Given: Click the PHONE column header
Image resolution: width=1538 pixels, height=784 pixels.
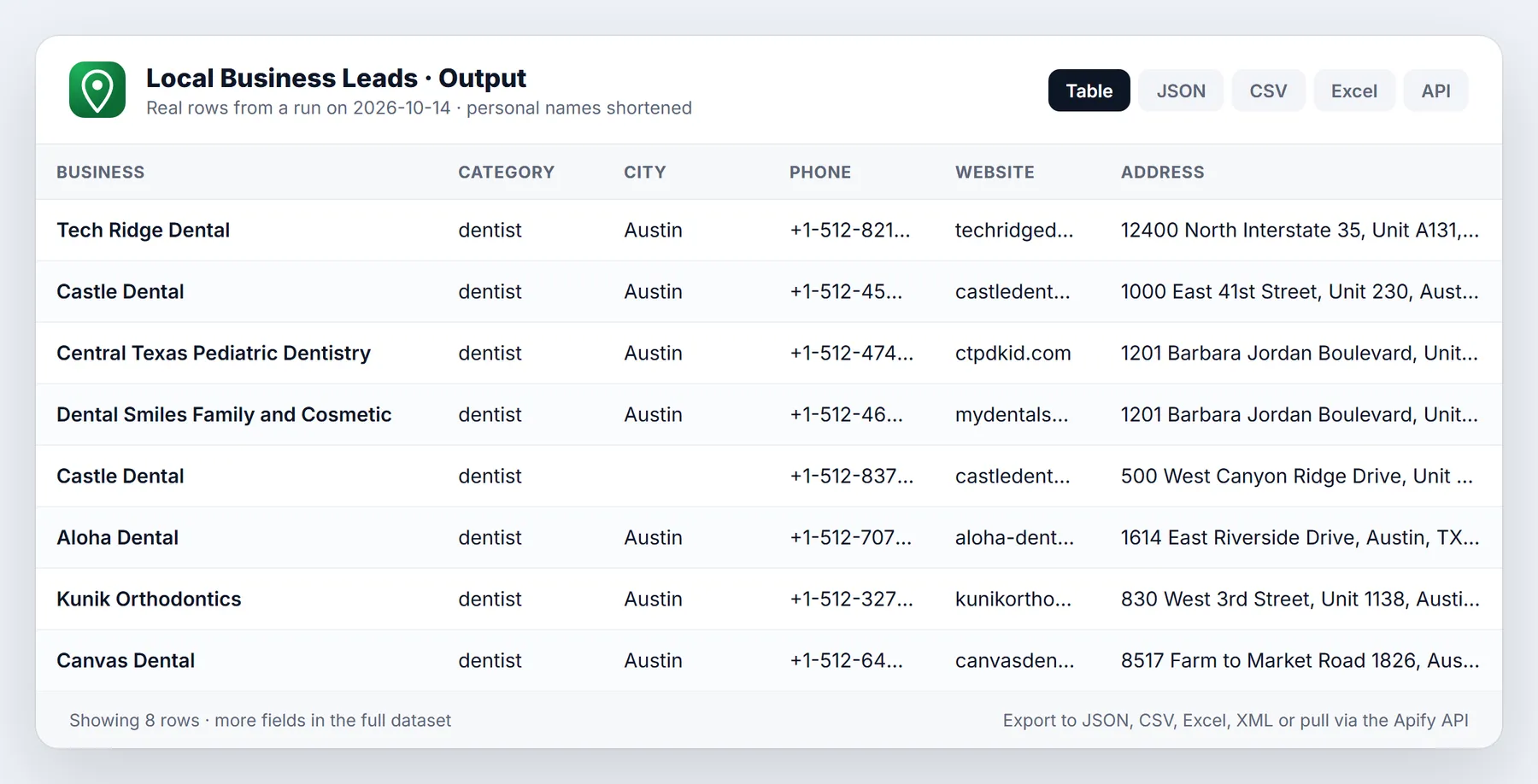Looking at the screenshot, I should pos(820,173).
